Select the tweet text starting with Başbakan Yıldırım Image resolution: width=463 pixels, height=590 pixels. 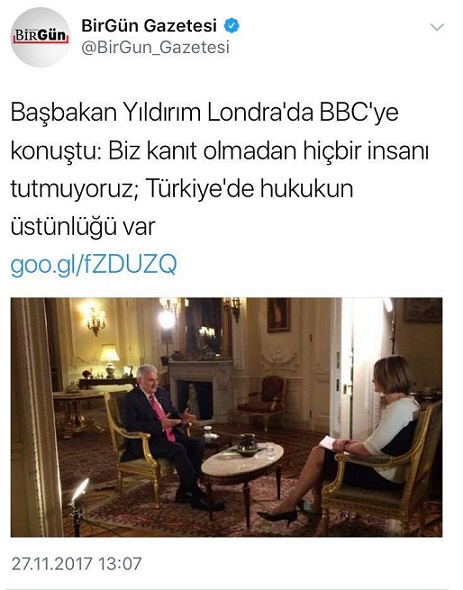pyautogui.click(x=220, y=169)
